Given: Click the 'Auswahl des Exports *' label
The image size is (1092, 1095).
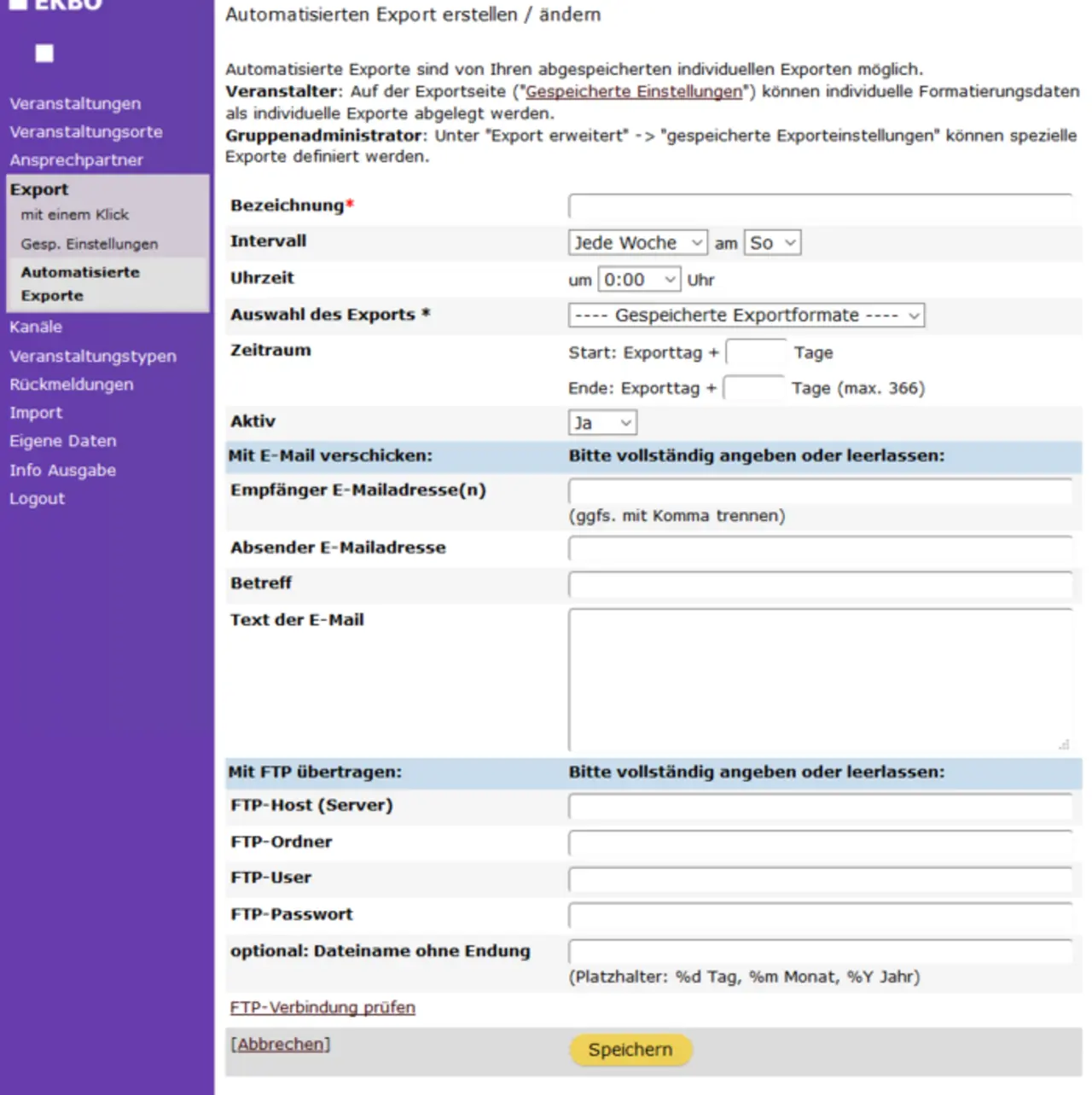Looking at the screenshot, I should point(330,315).
